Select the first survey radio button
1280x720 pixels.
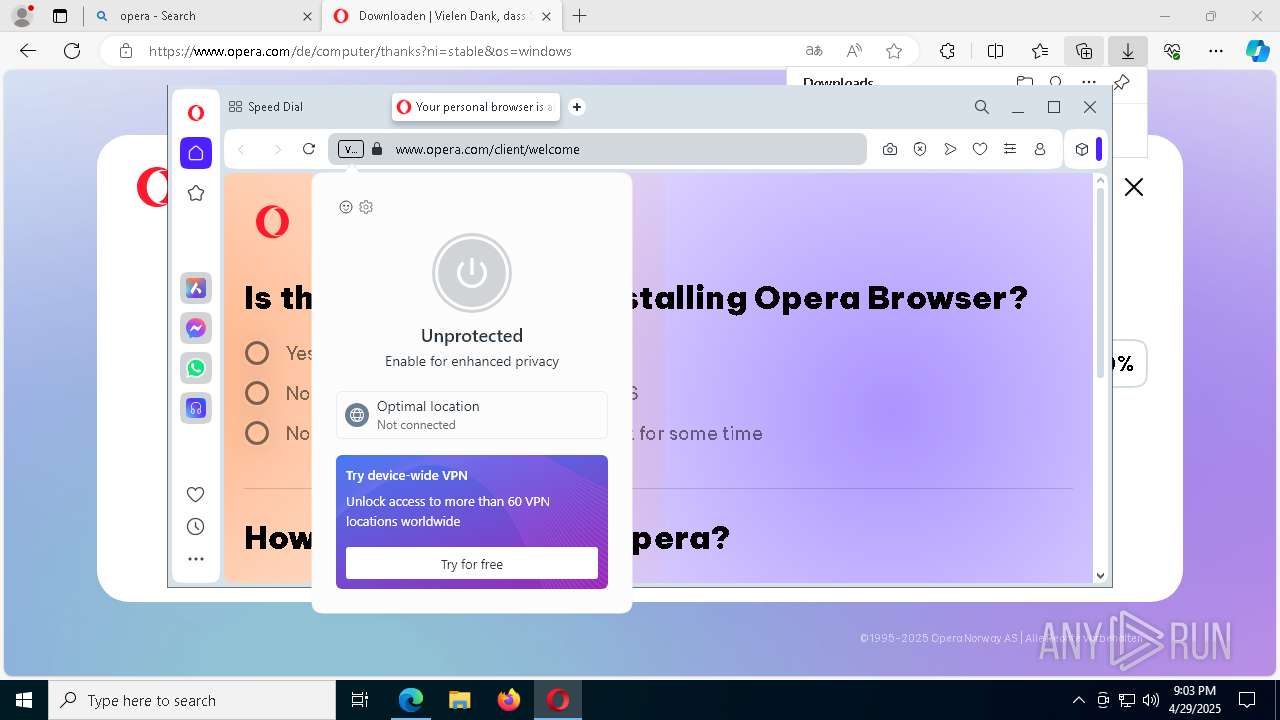(x=257, y=353)
